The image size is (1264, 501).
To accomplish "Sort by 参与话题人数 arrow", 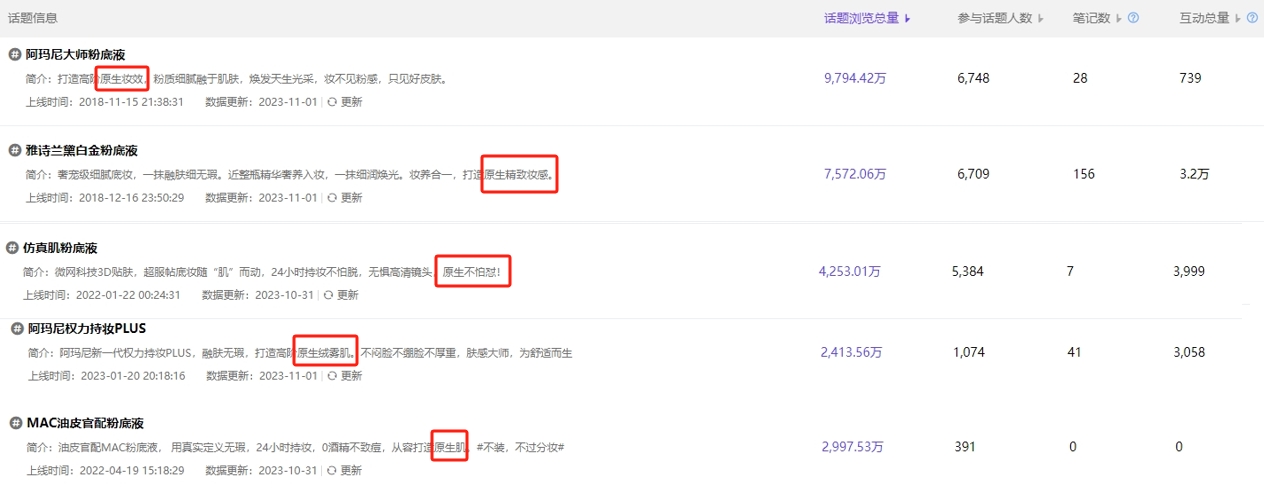I will 1041,18.
